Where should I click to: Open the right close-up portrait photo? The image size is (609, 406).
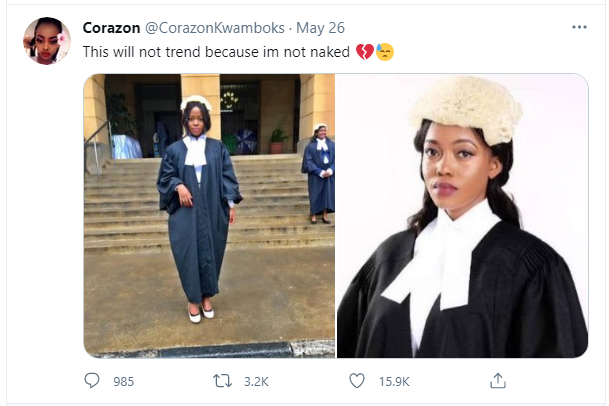pyautogui.click(x=462, y=215)
